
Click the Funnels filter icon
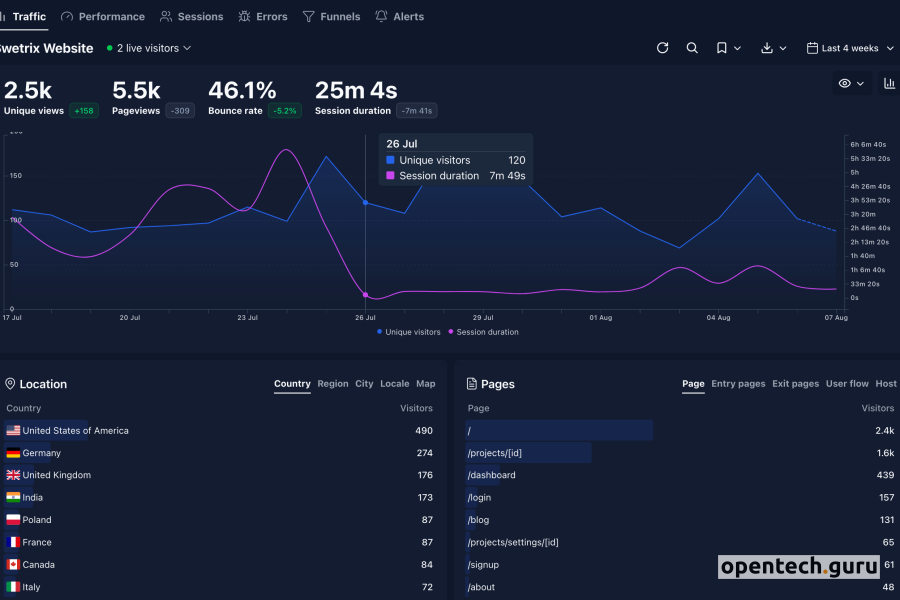tap(308, 17)
